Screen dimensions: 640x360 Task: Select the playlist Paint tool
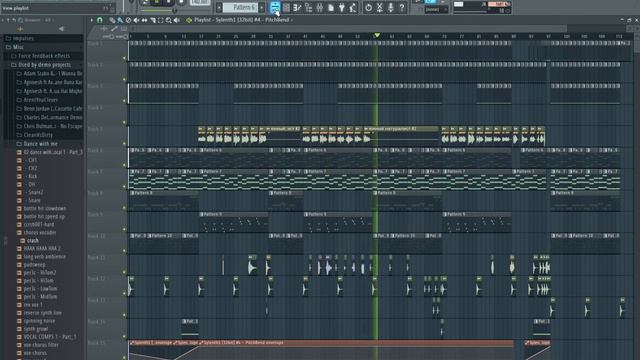pyautogui.click(x=120, y=20)
